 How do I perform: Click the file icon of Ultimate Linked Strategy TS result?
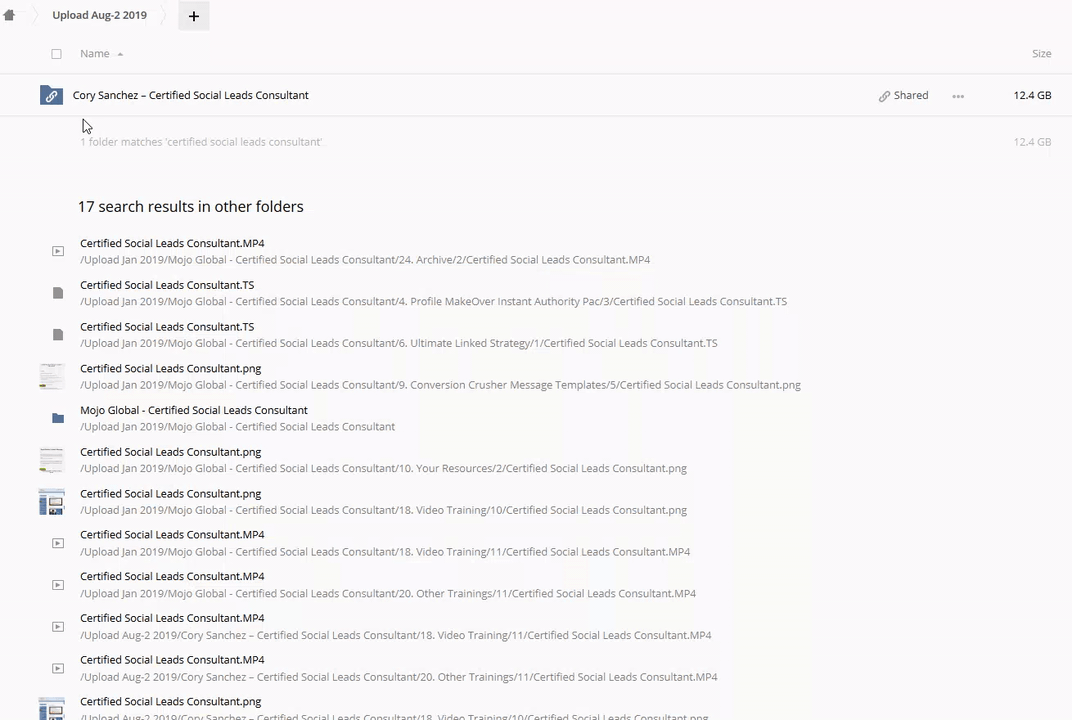[x=58, y=335]
